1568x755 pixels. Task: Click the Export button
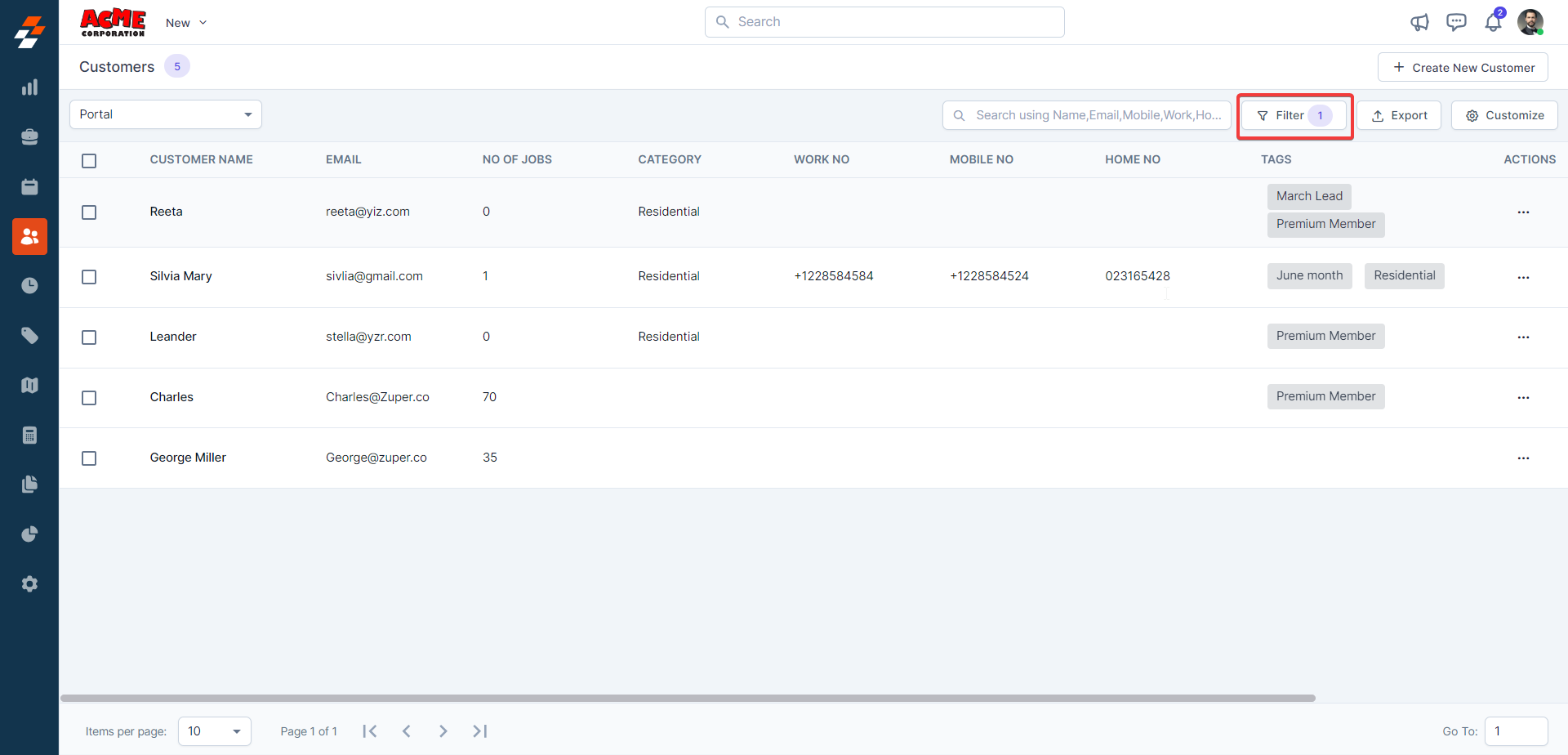click(x=1399, y=115)
